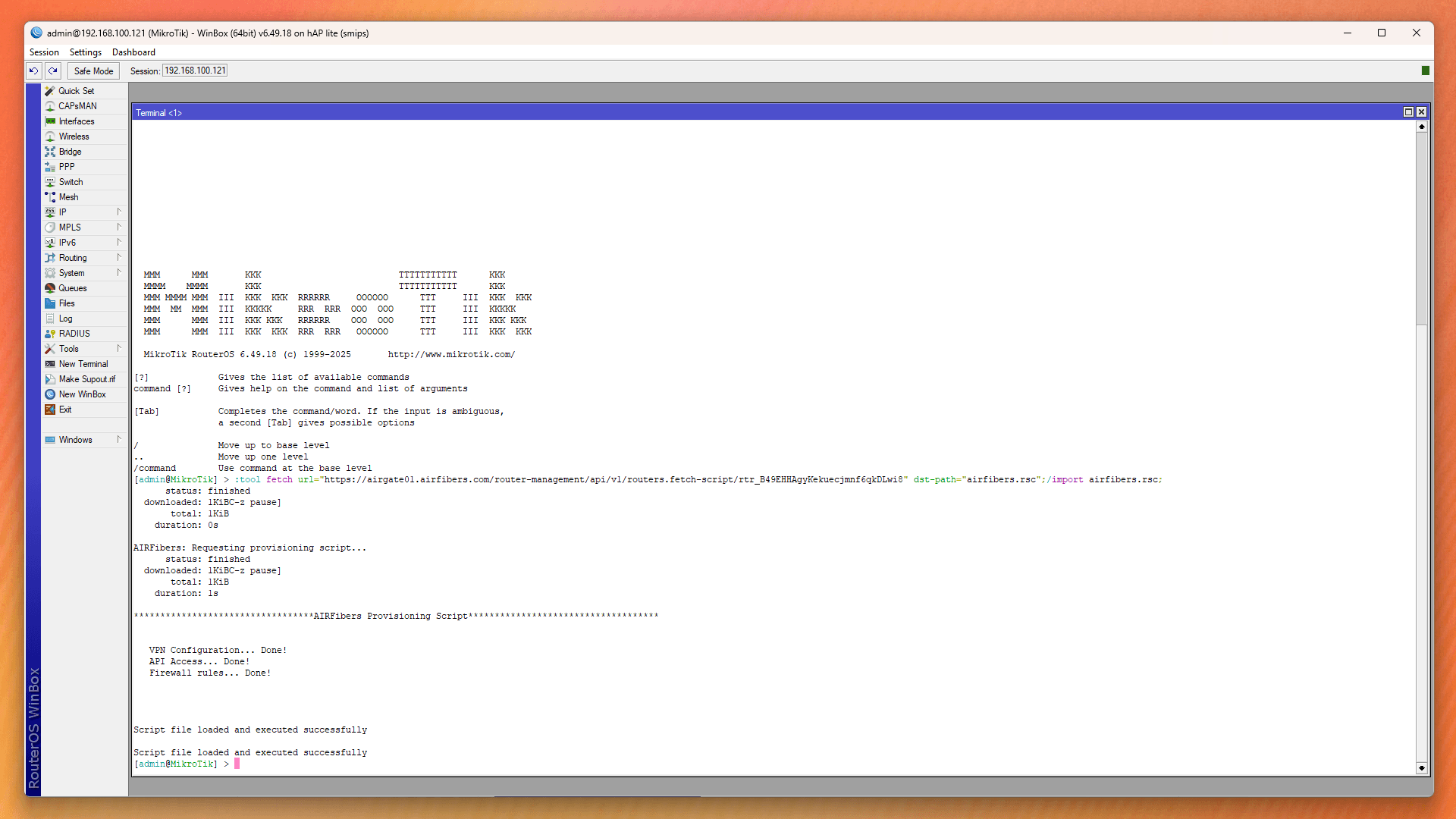Open the Interfaces list
This screenshot has height=819, width=1456.
77,121
